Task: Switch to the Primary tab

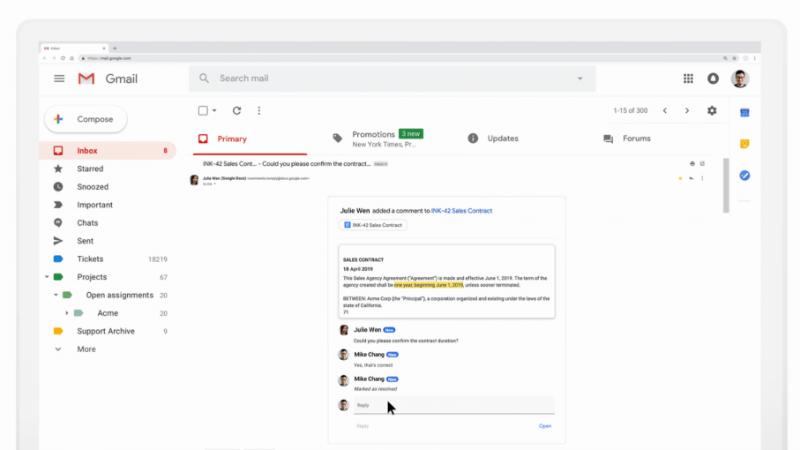Action: coord(250,139)
